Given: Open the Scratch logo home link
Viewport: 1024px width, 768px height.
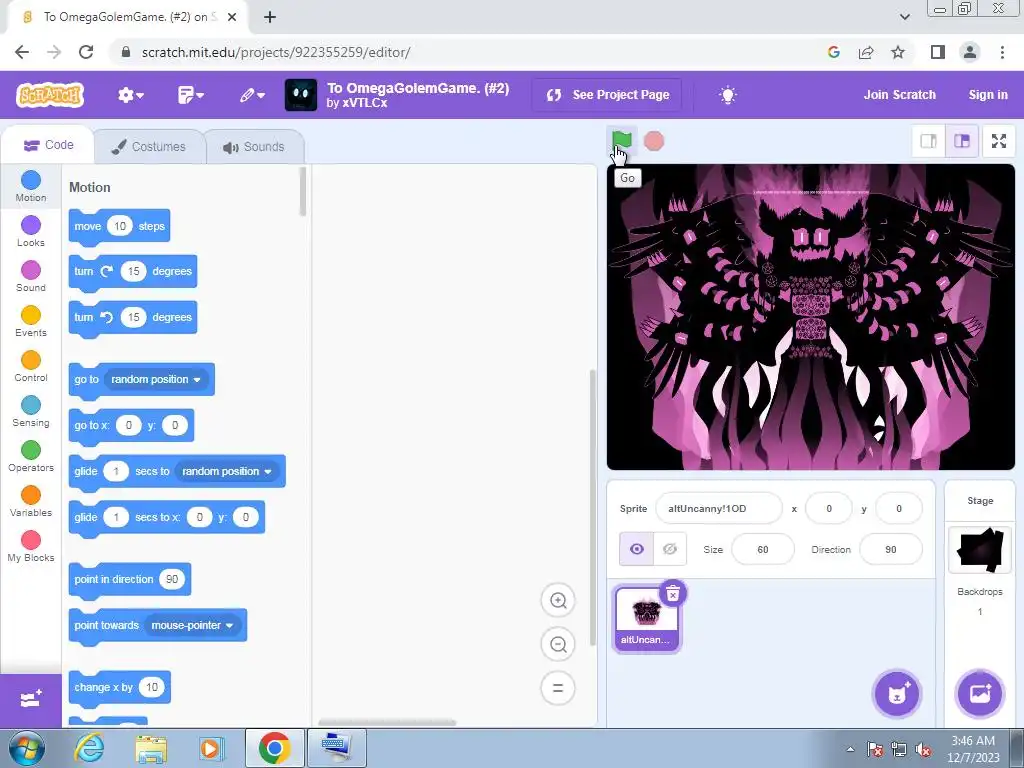Looking at the screenshot, I should [x=50, y=95].
